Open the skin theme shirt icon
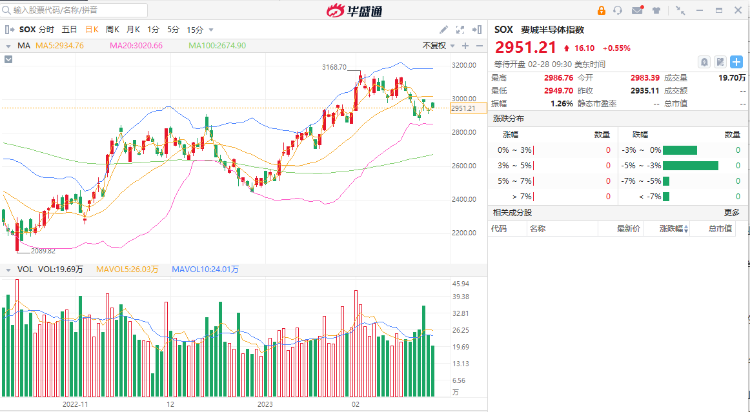 656,10
